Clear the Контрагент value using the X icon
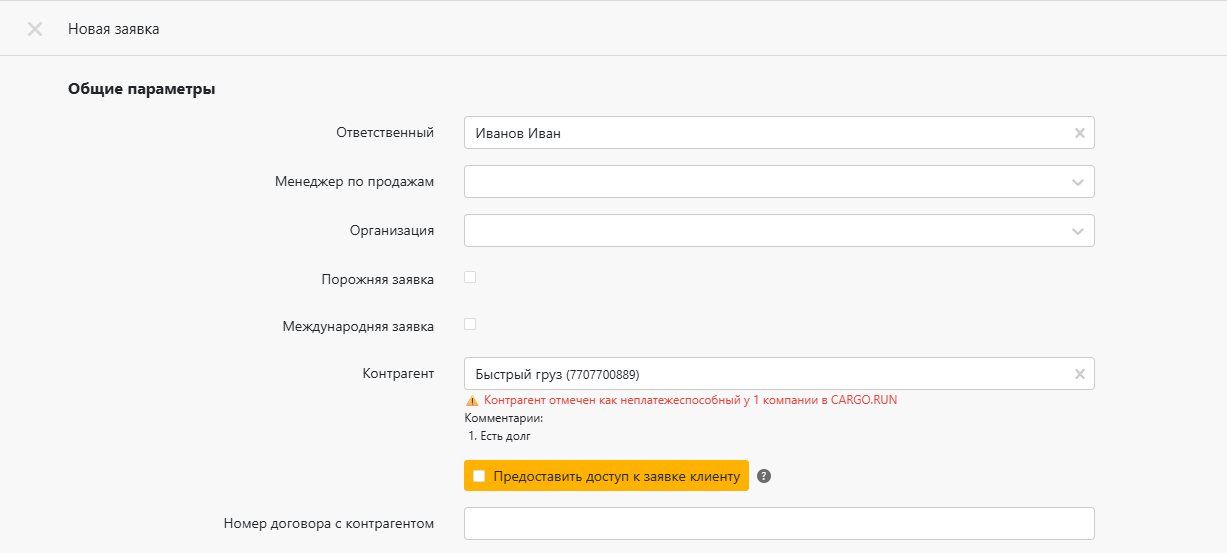The image size is (1227, 553). click(1079, 374)
